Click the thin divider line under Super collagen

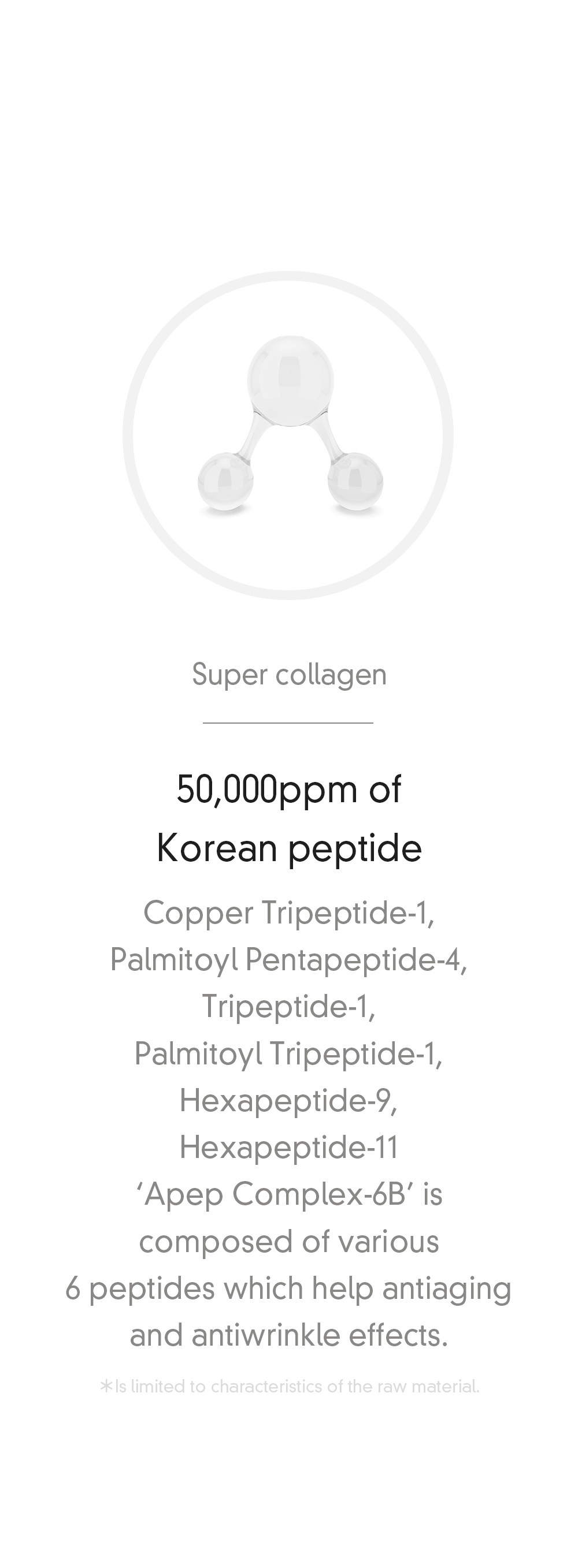(x=288, y=722)
